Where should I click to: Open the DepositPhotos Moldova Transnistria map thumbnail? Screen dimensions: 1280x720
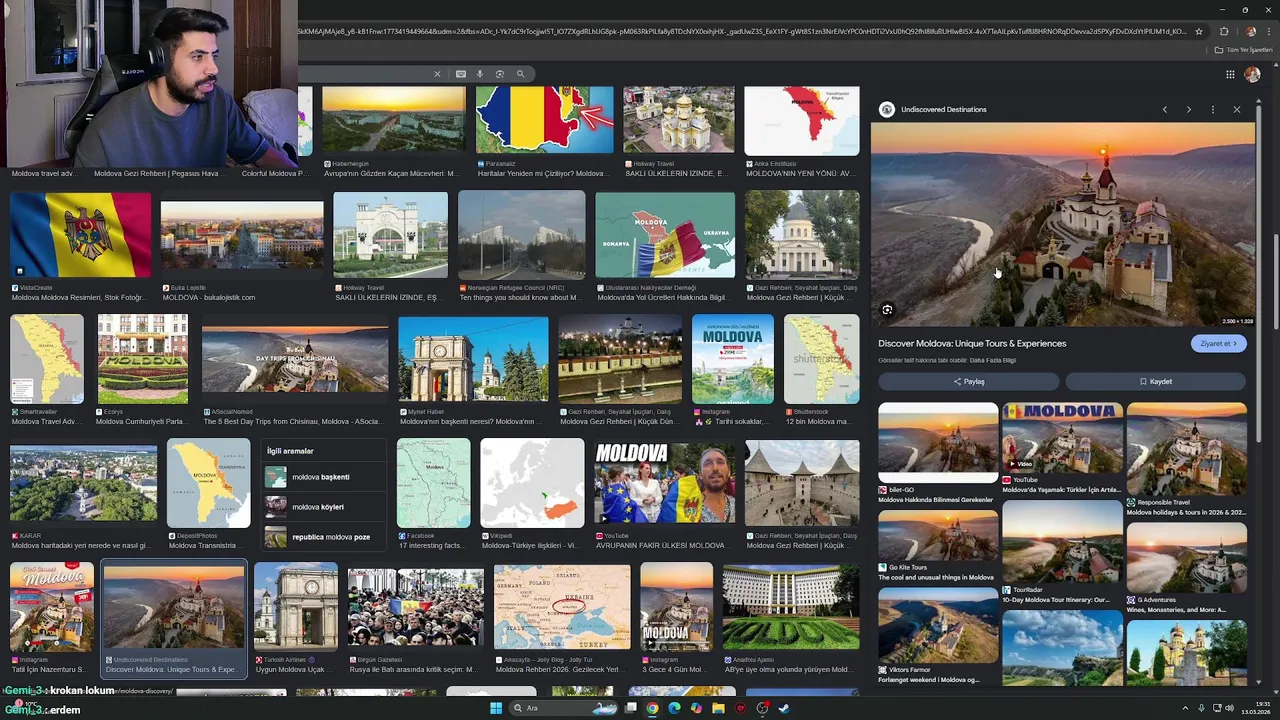pos(208,483)
